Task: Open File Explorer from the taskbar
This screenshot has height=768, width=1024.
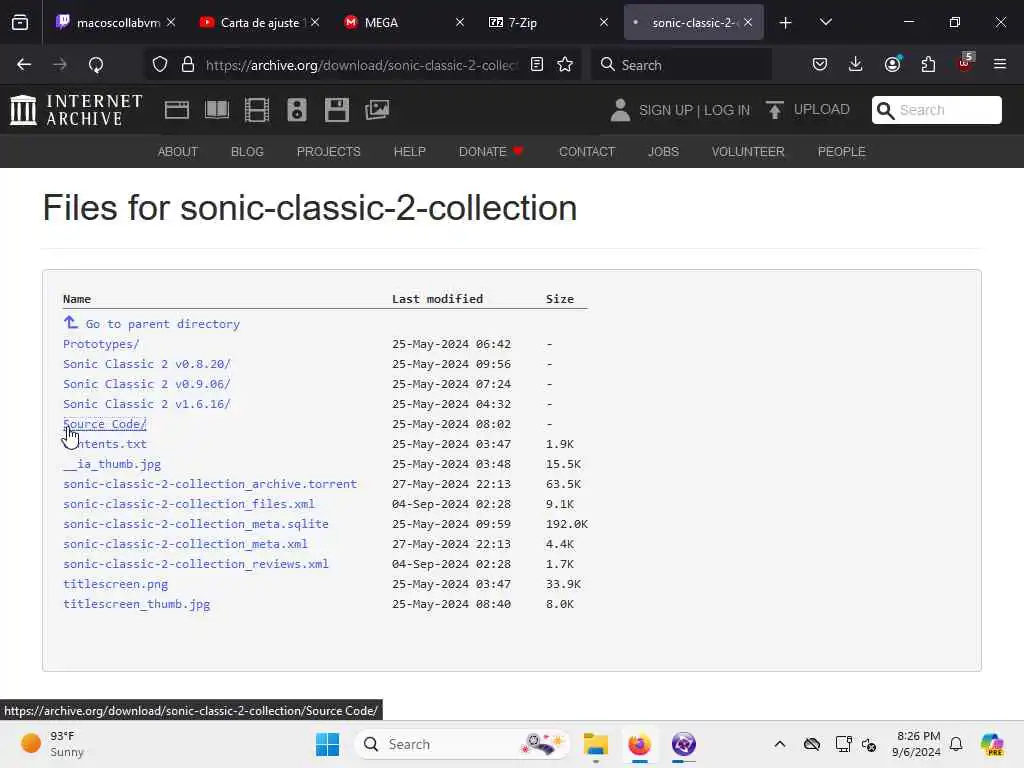Action: (596, 744)
